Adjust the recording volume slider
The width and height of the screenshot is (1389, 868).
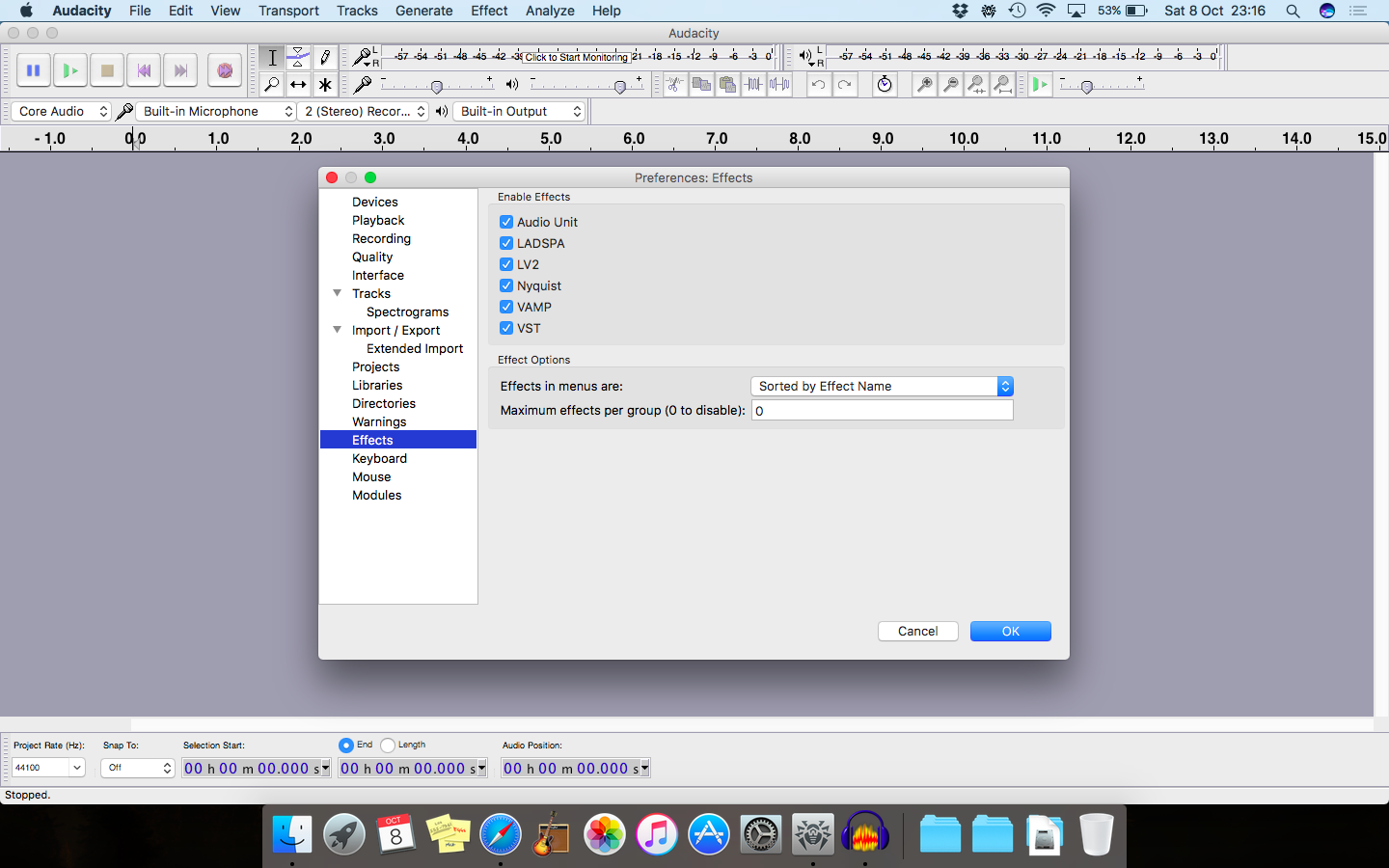click(x=437, y=86)
